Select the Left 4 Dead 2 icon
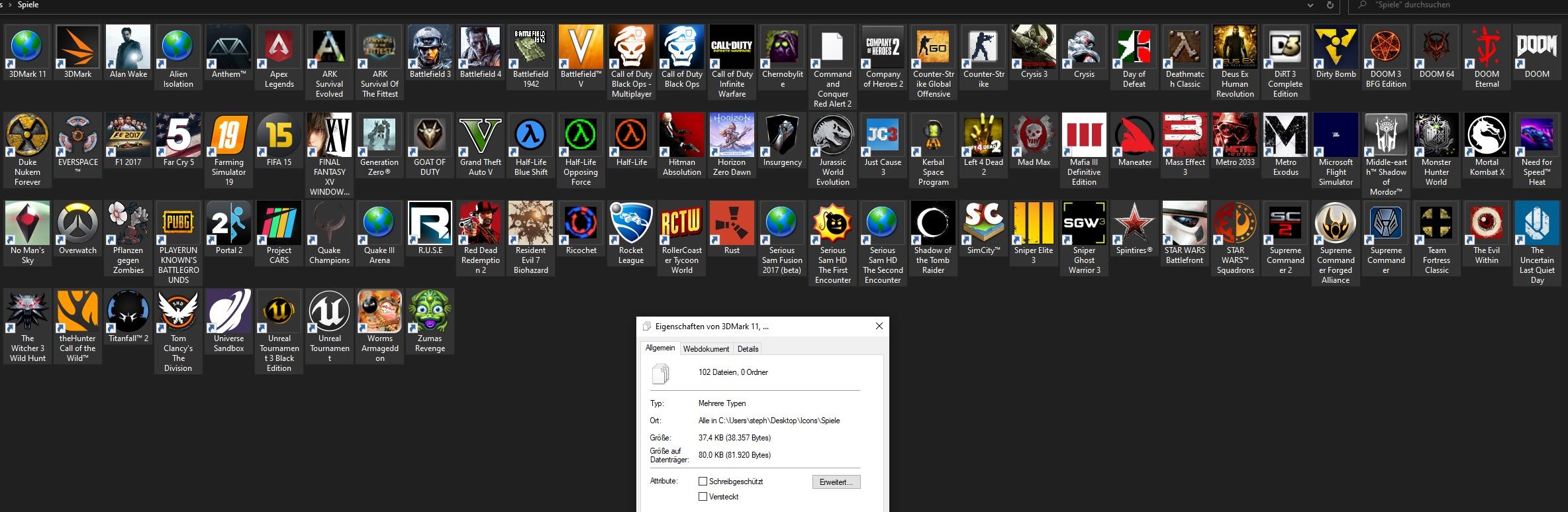Image resolution: width=1568 pixels, height=512 pixels. 983,146
